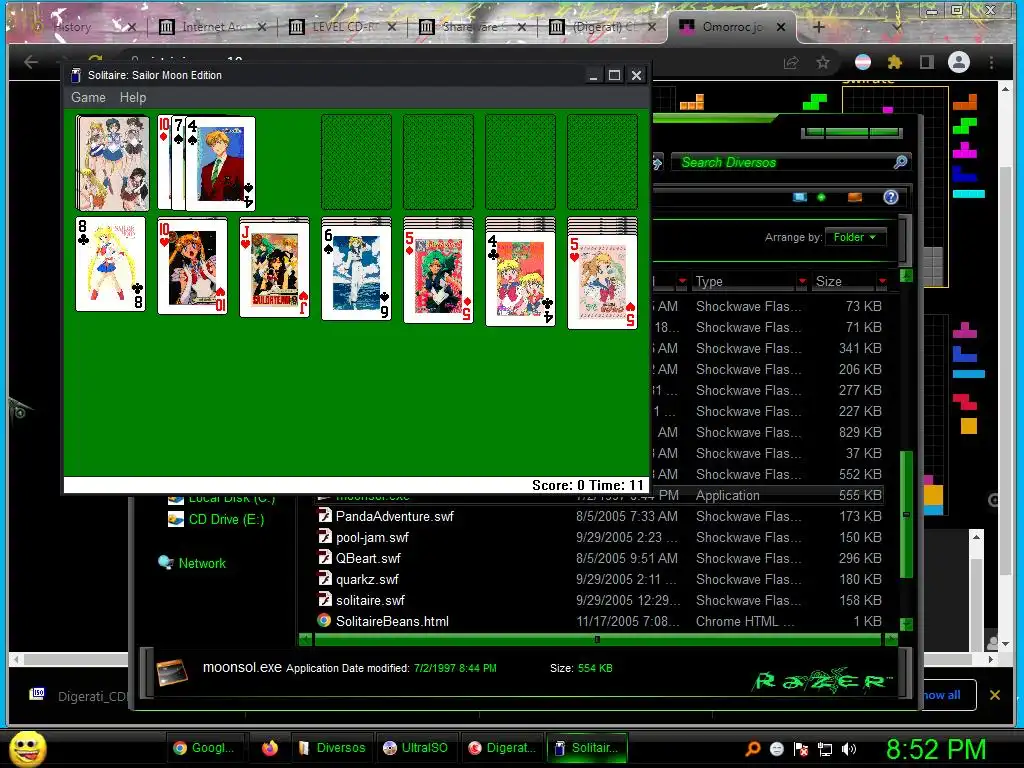The image size is (1024, 768).
Task: Click the first empty foundation slot
Action: point(357,162)
